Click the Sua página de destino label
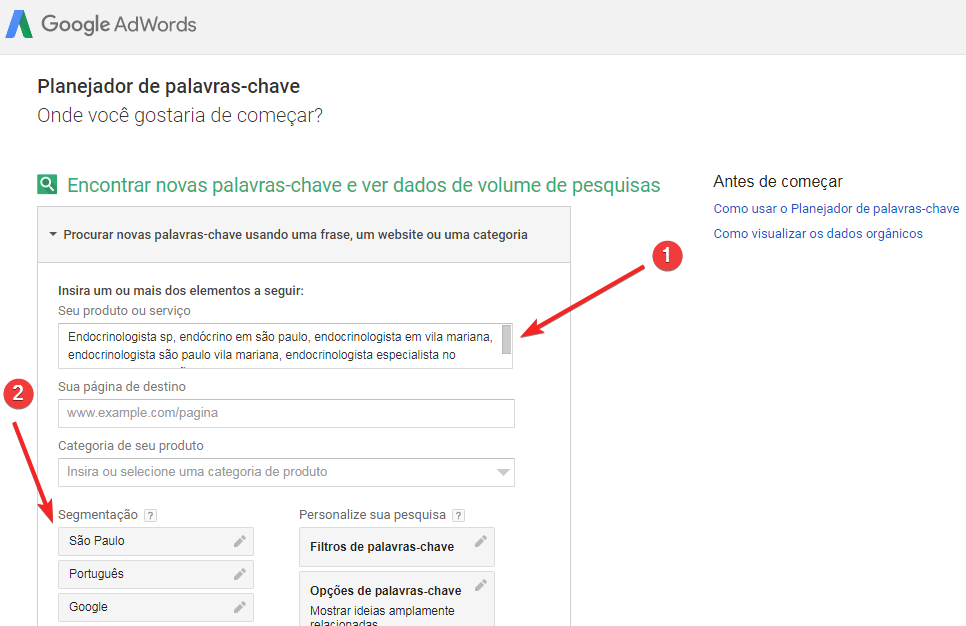Viewport: 966px width, 626px height. point(122,387)
